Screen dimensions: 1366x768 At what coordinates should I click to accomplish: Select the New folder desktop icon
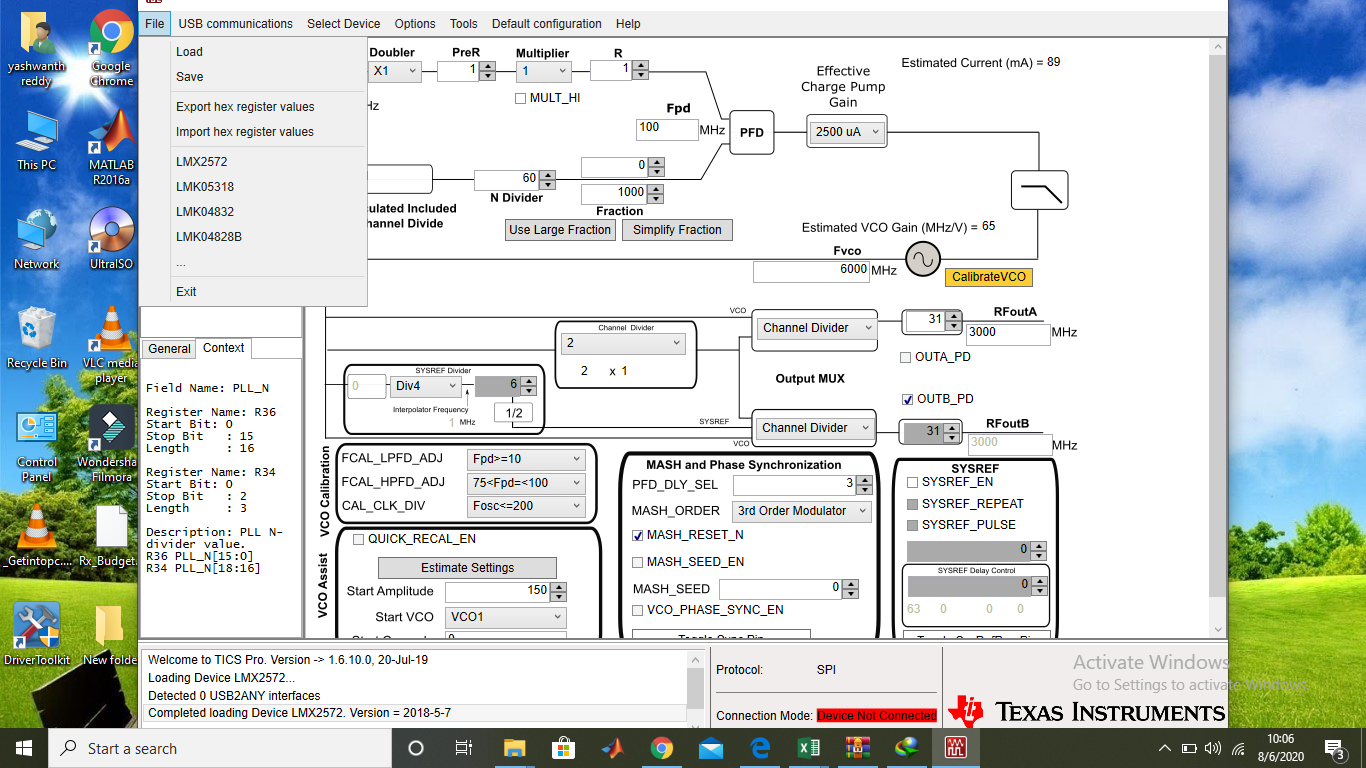pyautogui.click(x=109, y=634)
